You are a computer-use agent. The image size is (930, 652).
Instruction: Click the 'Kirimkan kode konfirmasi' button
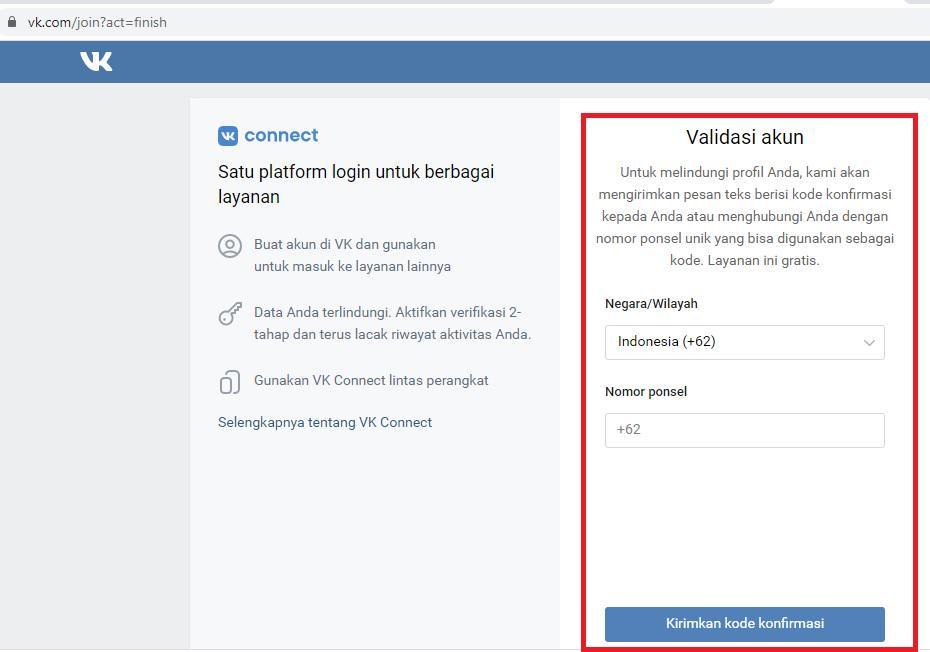click(744, 624)
